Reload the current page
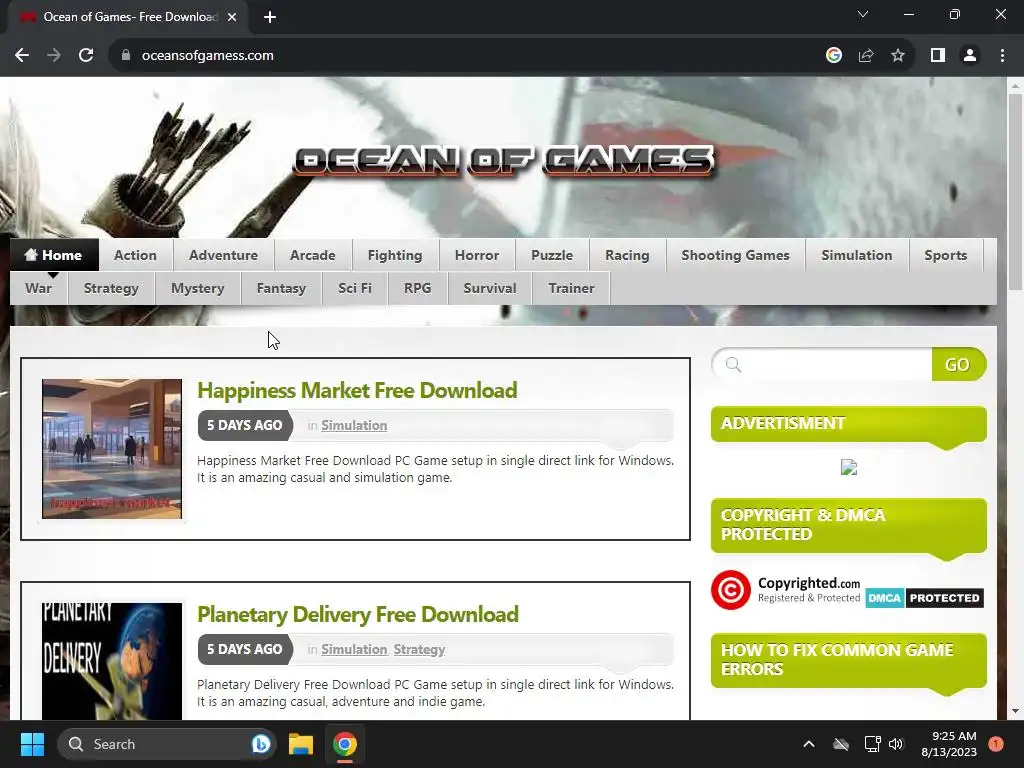Image resolution: width=1024 pixels, height=768 pixels. tap(86, 56)
